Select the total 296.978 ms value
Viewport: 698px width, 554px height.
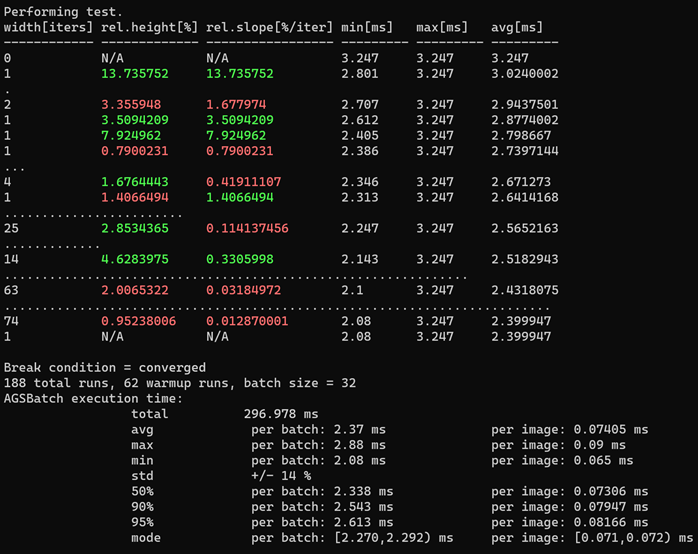(281, 413)
